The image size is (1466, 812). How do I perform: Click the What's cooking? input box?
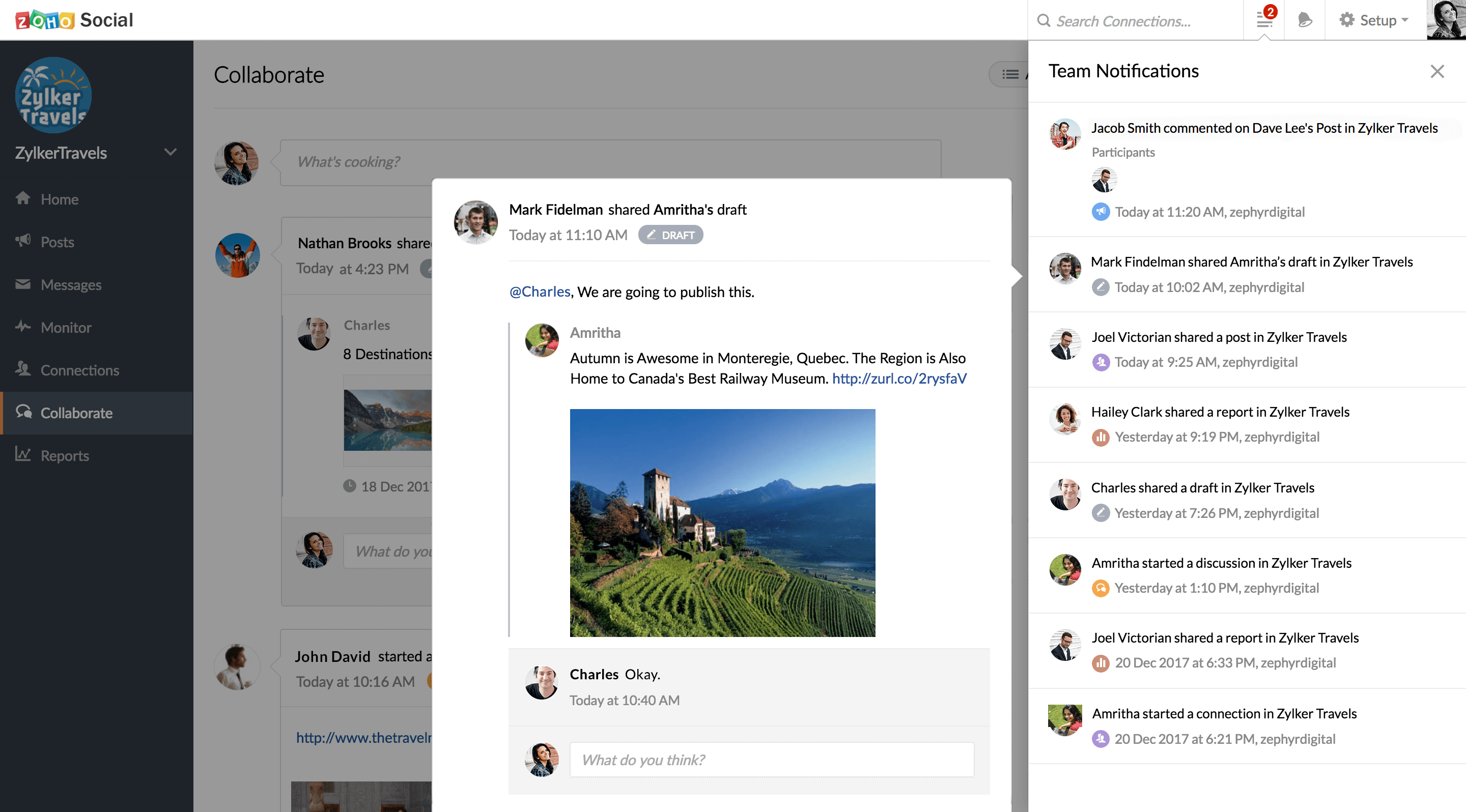pyautogui.click(x=610, y=162)
